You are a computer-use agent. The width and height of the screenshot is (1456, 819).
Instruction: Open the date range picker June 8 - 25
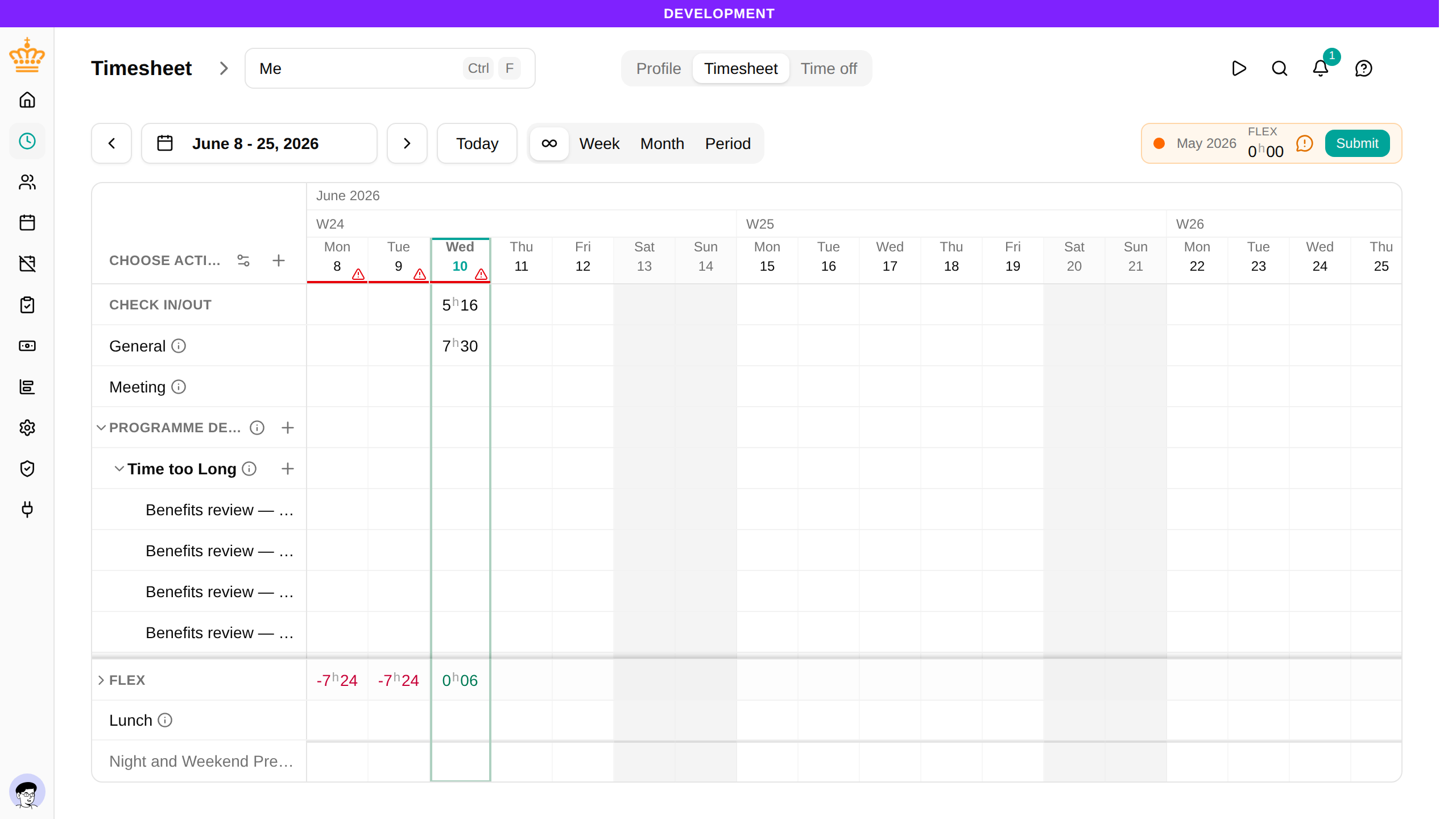click(259, 143)
